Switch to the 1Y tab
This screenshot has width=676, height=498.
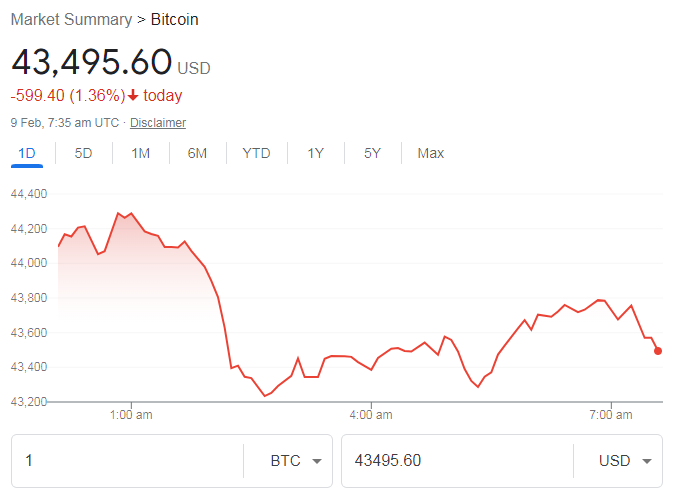point(315,153)
